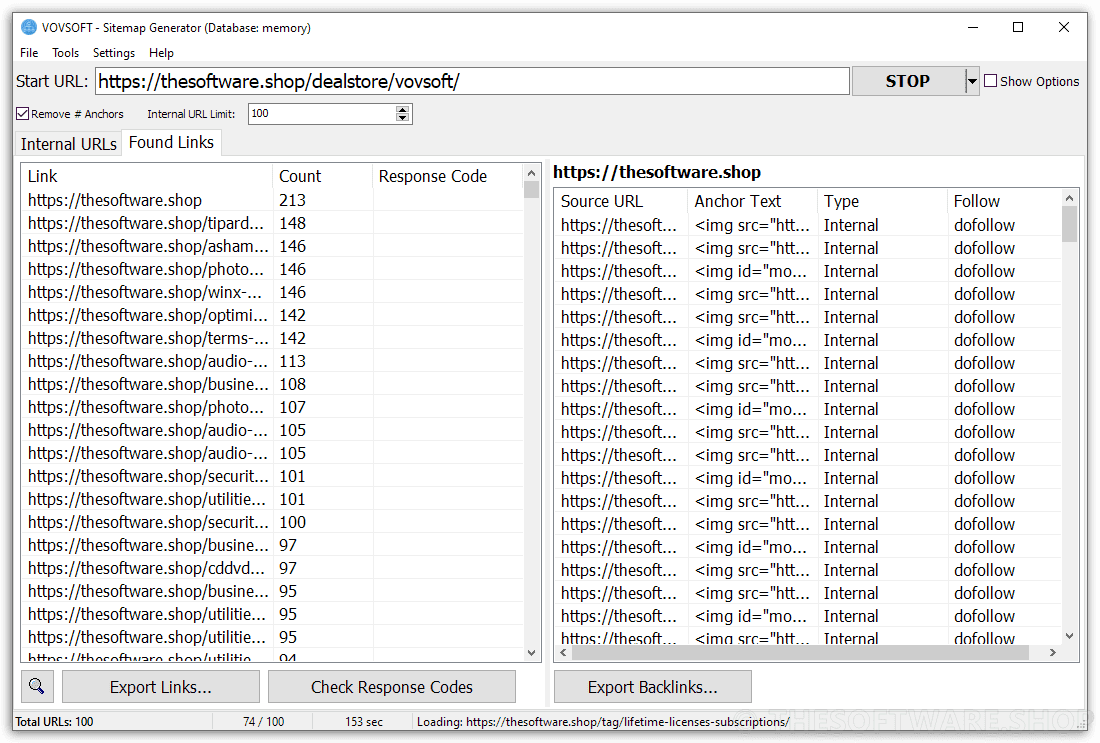Toggle the Remove # Anchors checkbox
Viewport: 1100px width, 743px height.
click(x=22, y=114)
